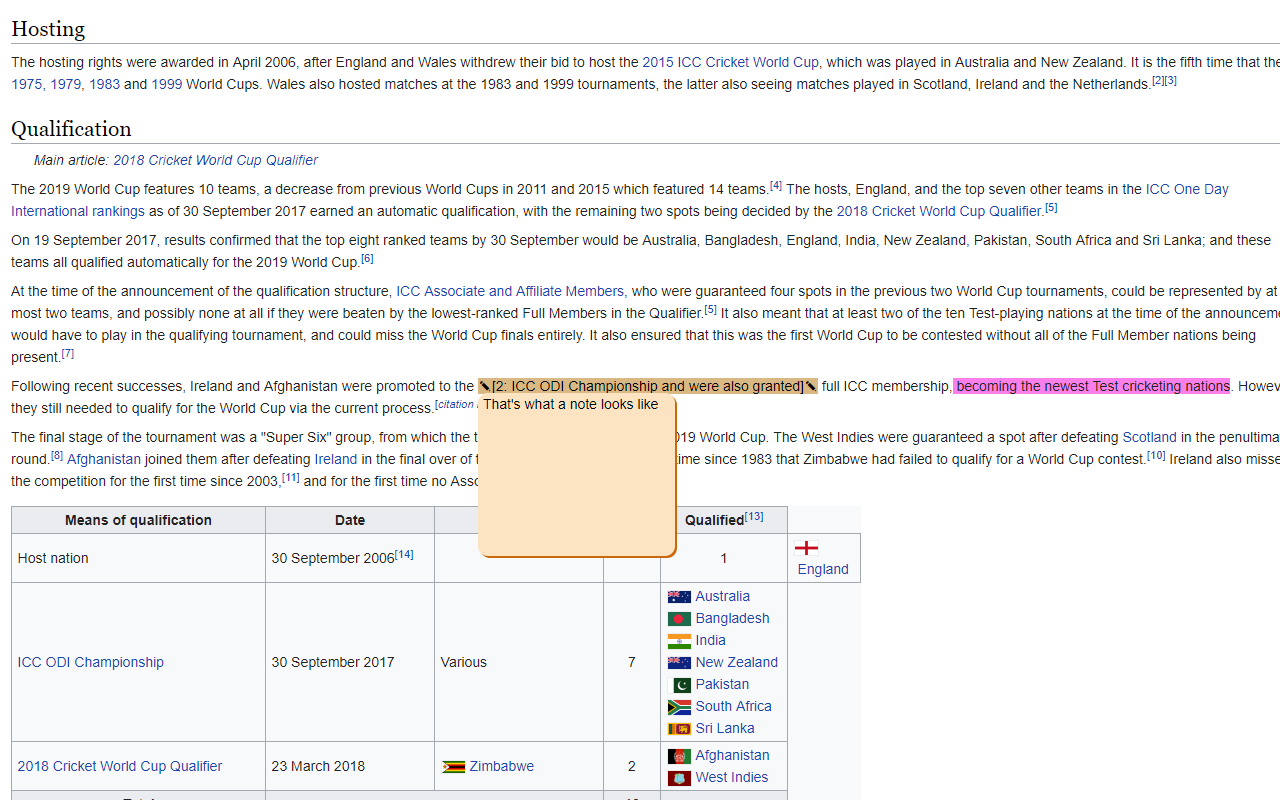Click the Australia flag icon
The height and width of the screenshot is (800, 1280).
679,597
